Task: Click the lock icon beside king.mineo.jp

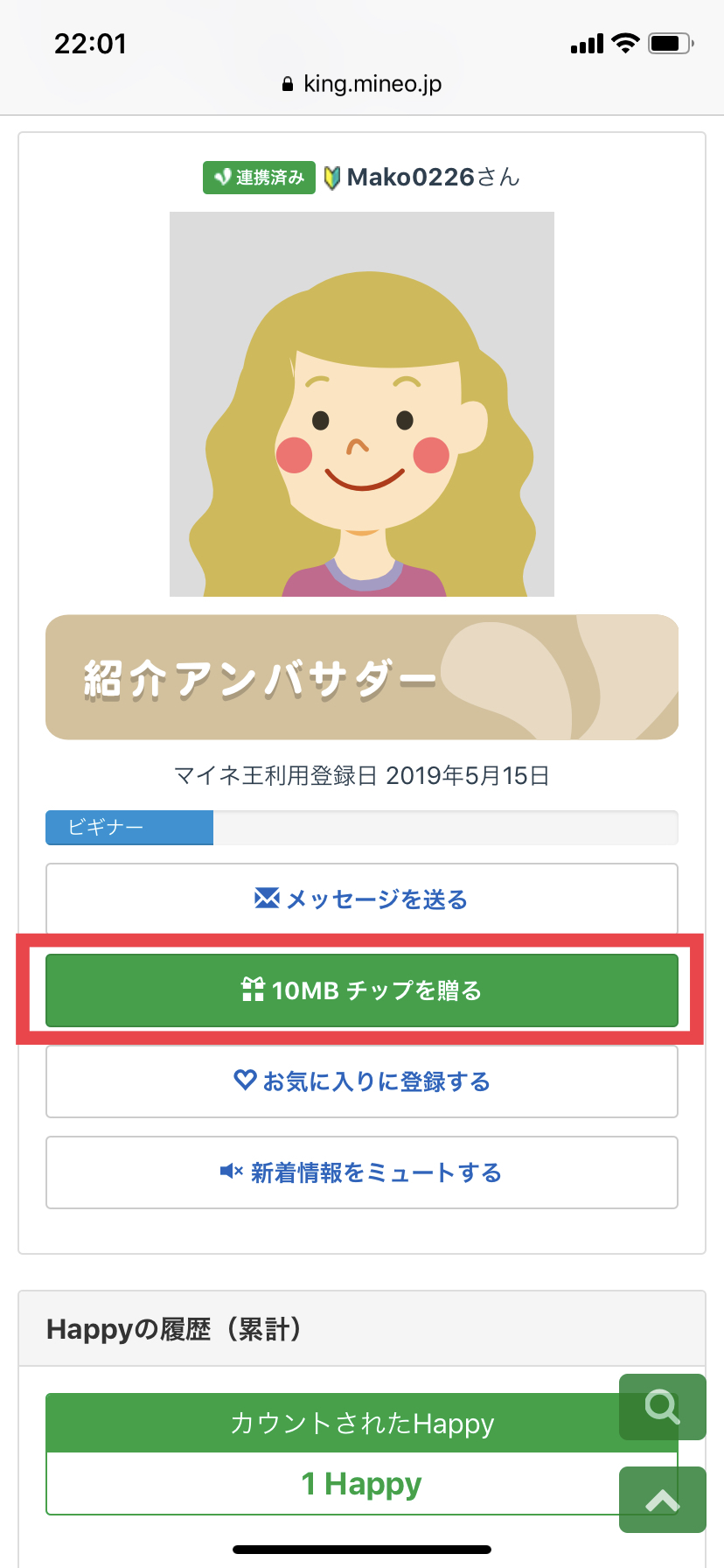Action: tap(288, 85)
